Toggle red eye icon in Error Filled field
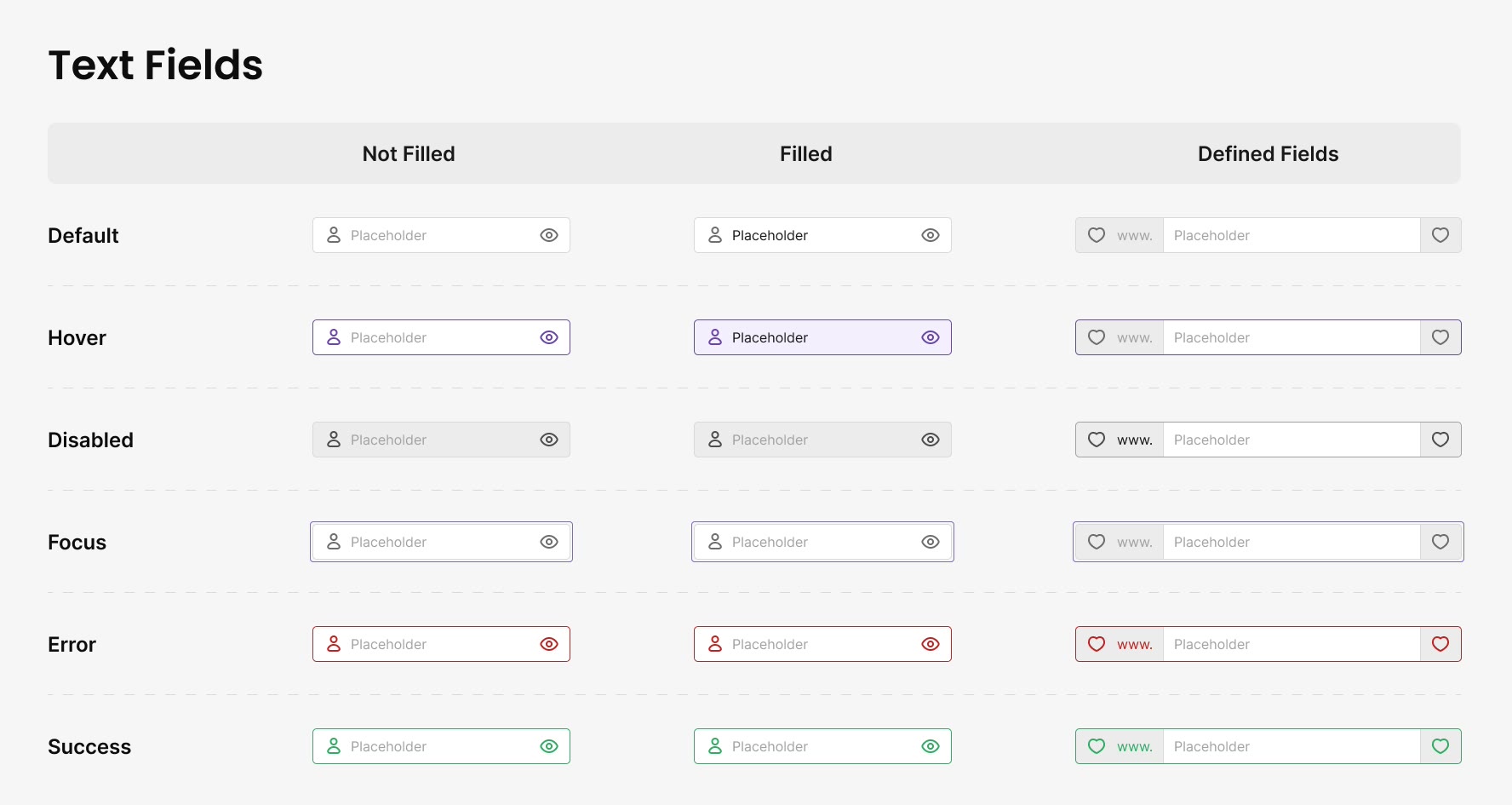 (931, 644)
